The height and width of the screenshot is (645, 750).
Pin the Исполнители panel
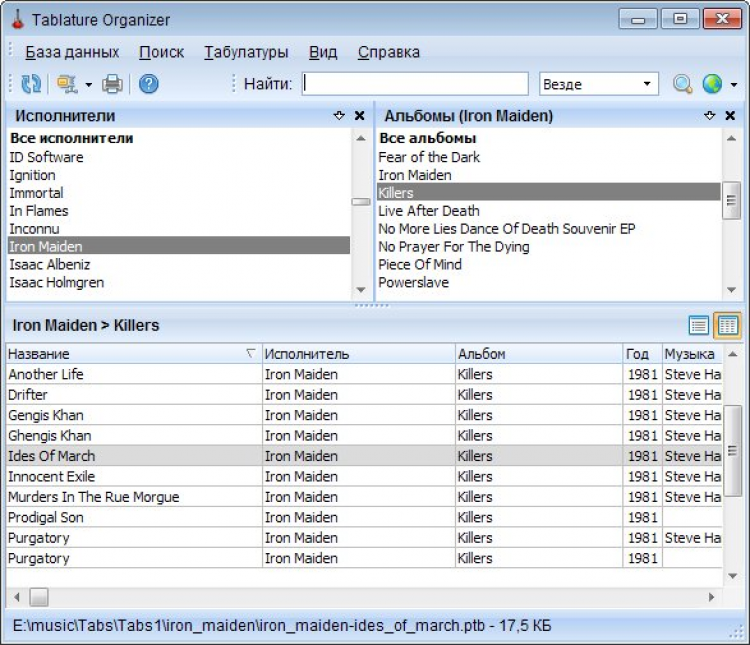[x=340, y=116]
